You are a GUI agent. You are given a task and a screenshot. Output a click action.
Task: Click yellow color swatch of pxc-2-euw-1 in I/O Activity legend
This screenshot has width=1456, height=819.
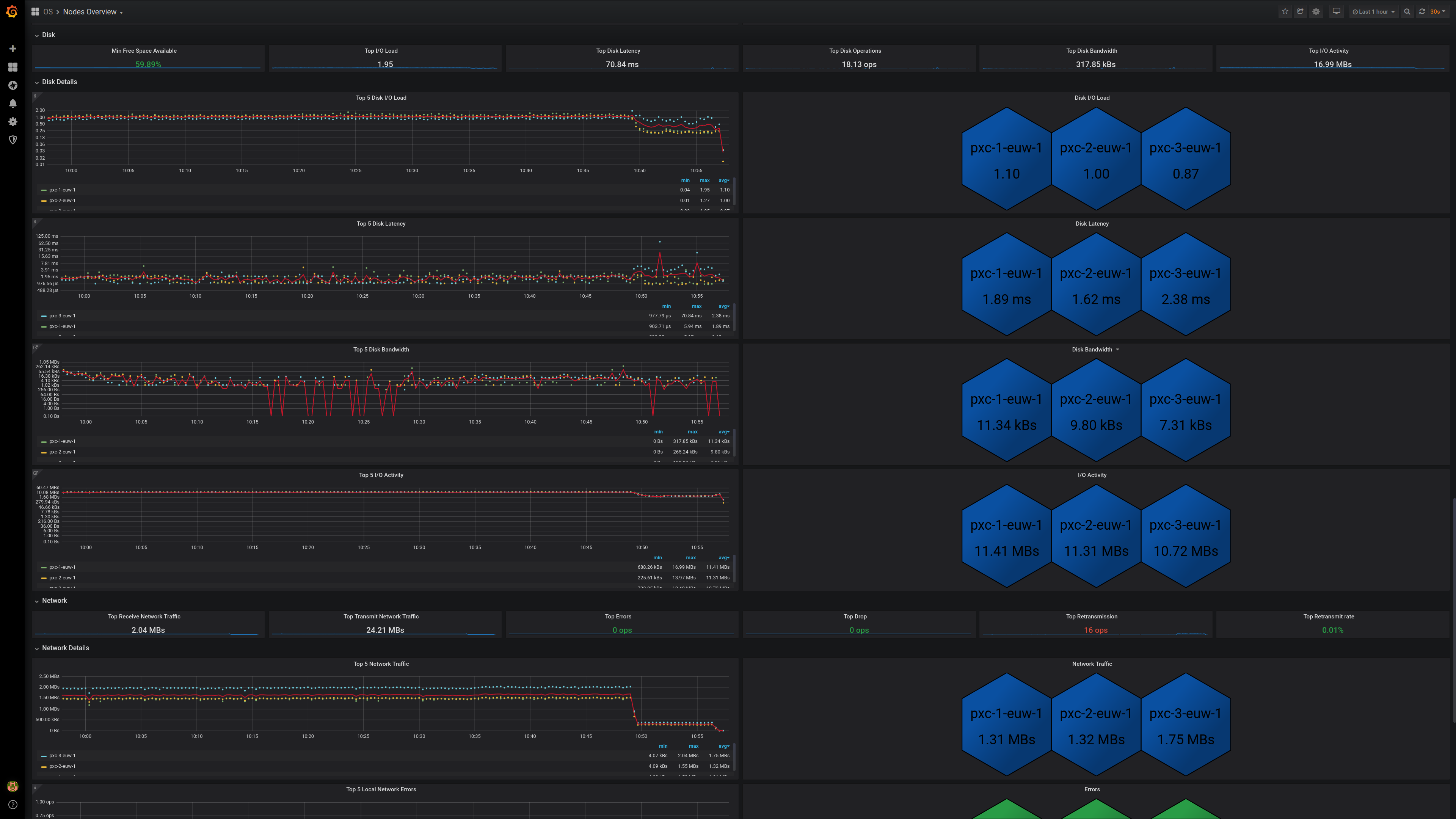point(44,578)
